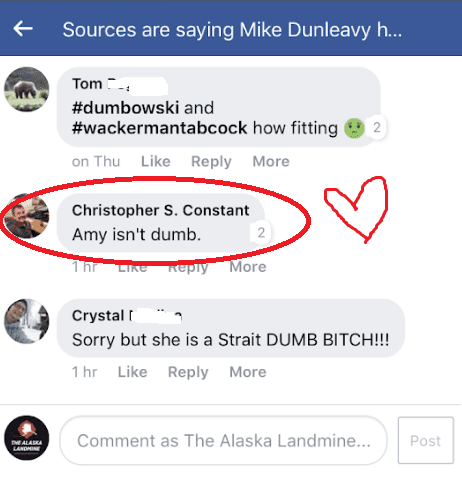Open the #dumbowski hashtag
The height and width of the screenshot is (480, 462).
tap(126, 108)
